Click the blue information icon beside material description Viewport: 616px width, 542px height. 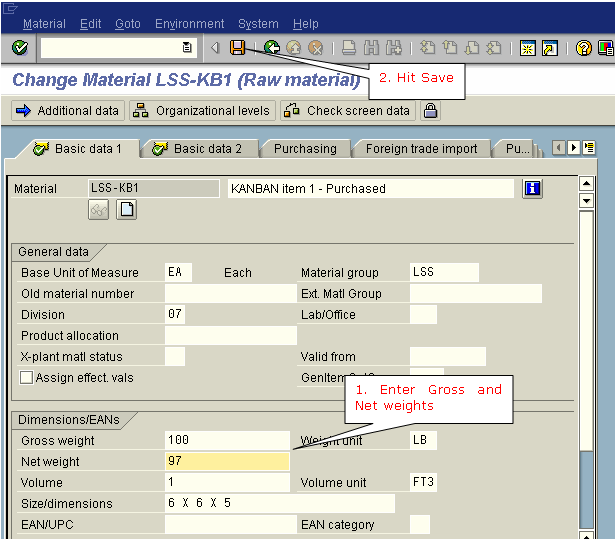tap(532, 188)
